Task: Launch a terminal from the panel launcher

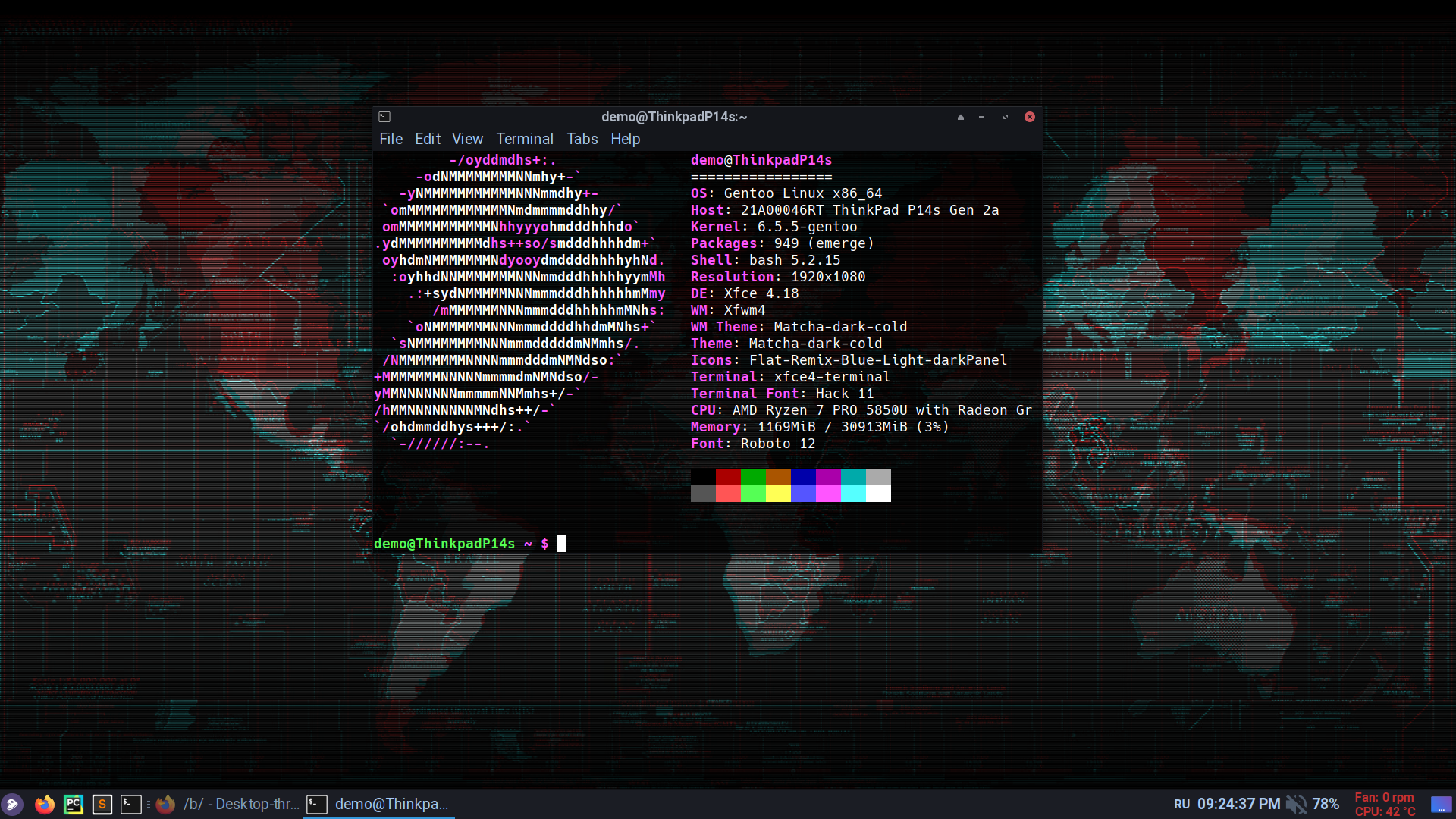Action: [131, 805]
